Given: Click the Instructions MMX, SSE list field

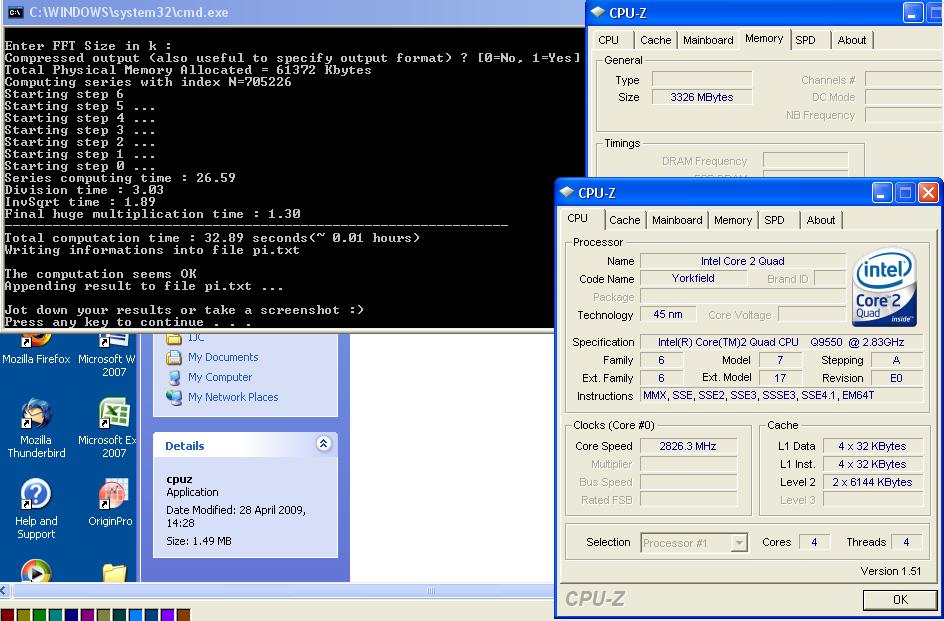Looking at the screenshot, I should pyautogui.click(x=781, y=396).
